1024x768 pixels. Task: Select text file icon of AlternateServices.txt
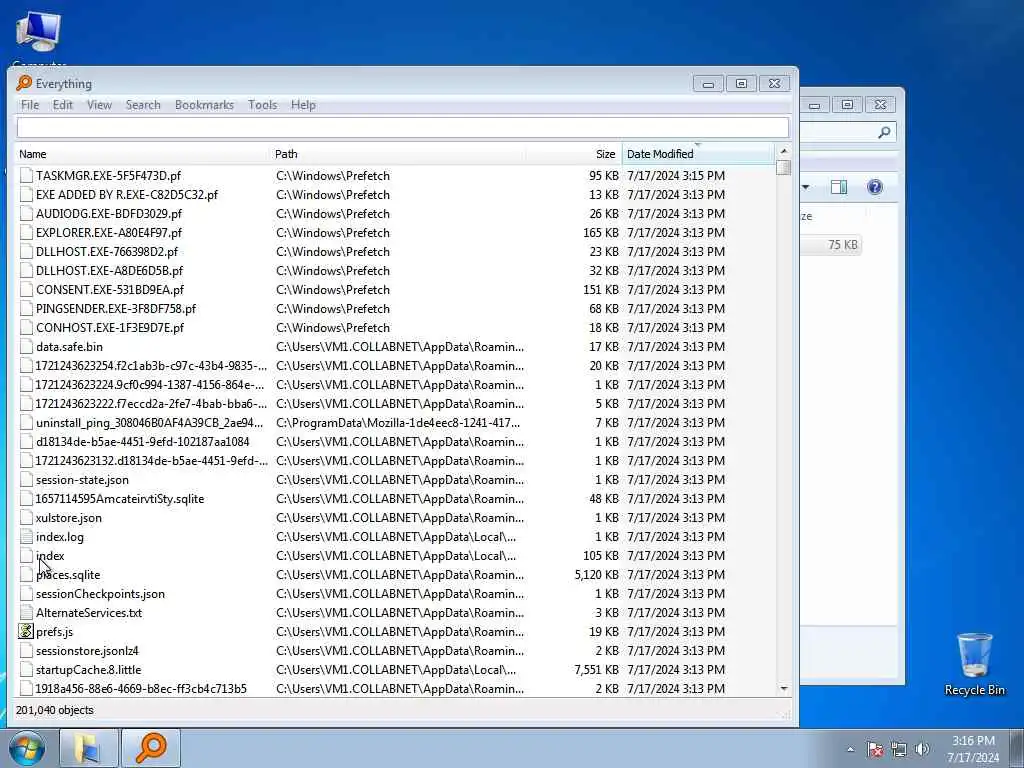(x=26, y=613)
